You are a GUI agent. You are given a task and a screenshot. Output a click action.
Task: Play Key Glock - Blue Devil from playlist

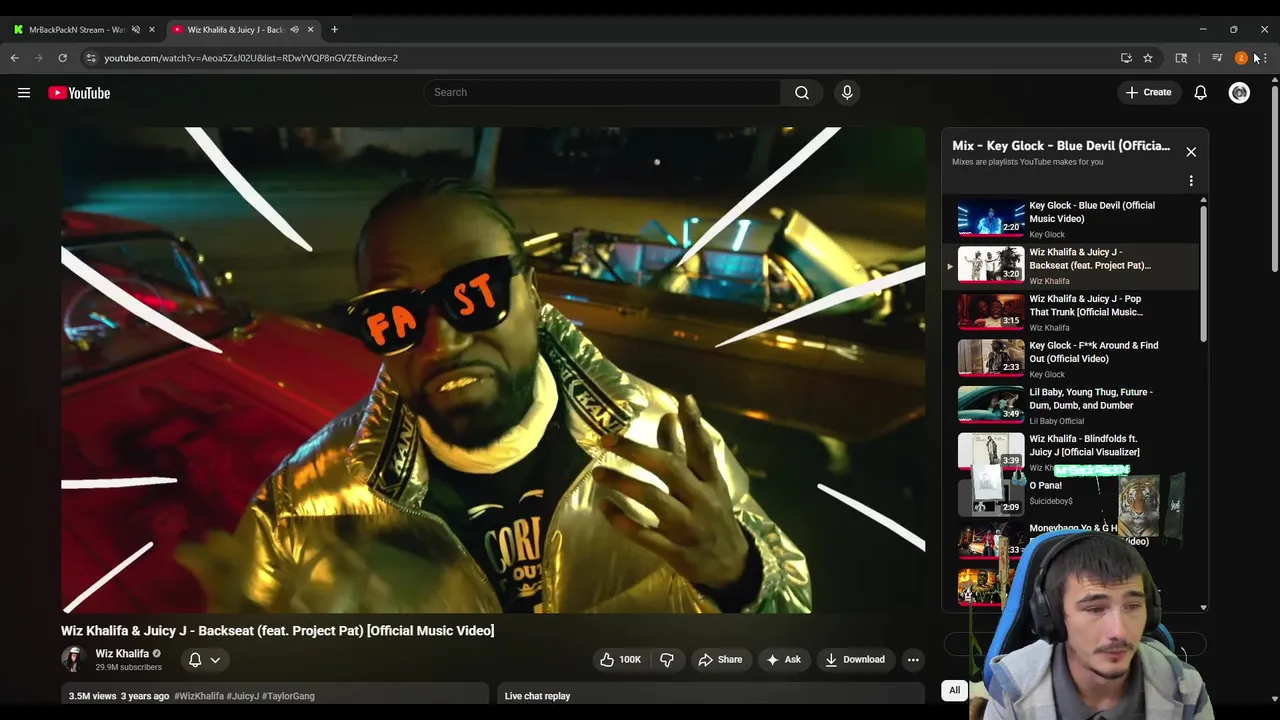[x=1072, y=219]
